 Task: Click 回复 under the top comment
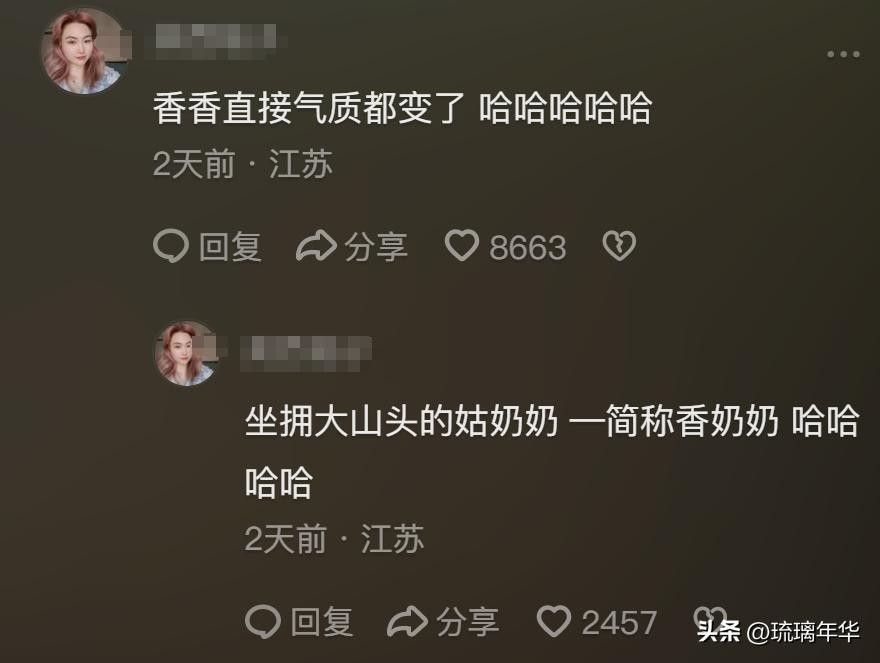[x=230, y=246]
